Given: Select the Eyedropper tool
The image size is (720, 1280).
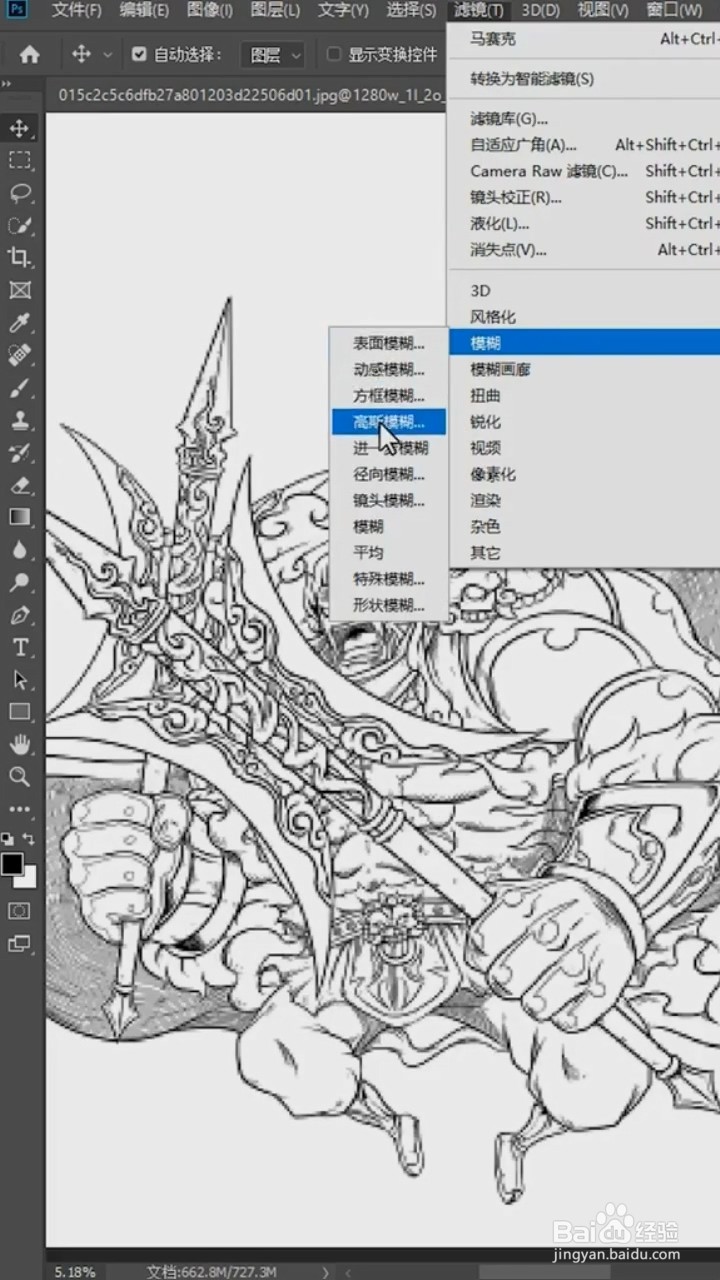Looking at the screenshot, I should click(20, 322).
